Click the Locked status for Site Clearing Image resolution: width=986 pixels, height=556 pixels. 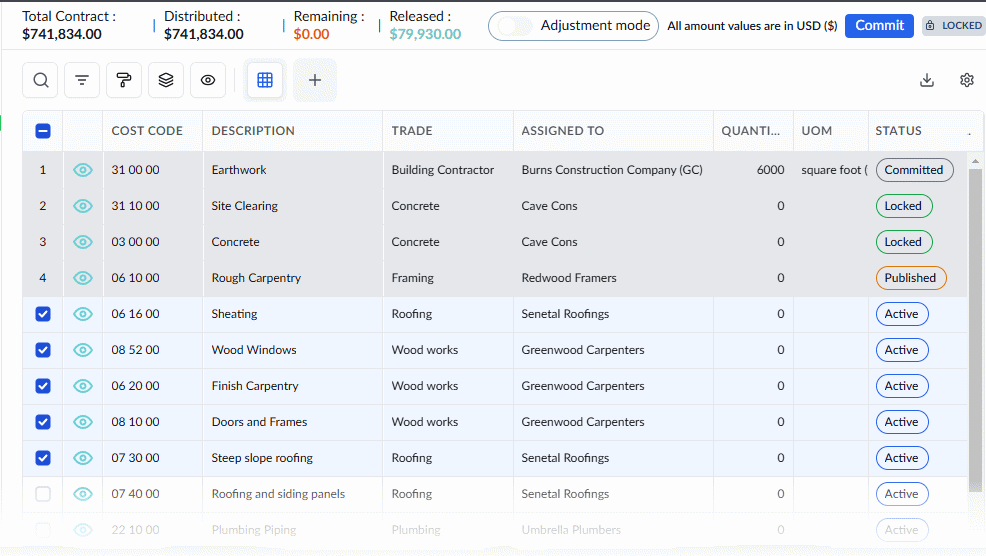tap(904, 206)
